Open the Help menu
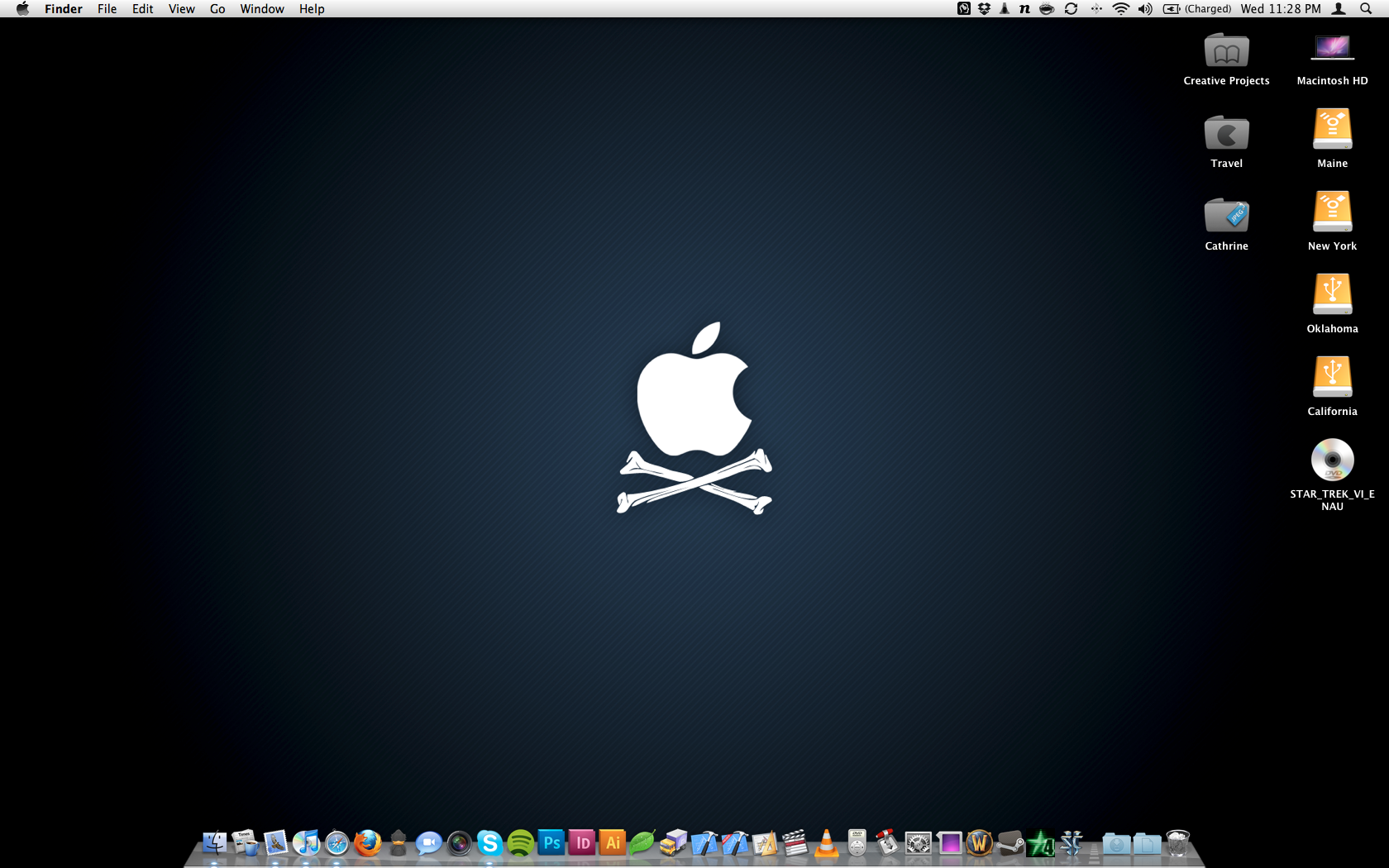The width and height of the screenshot is (1389, 868). pos(312,8)
